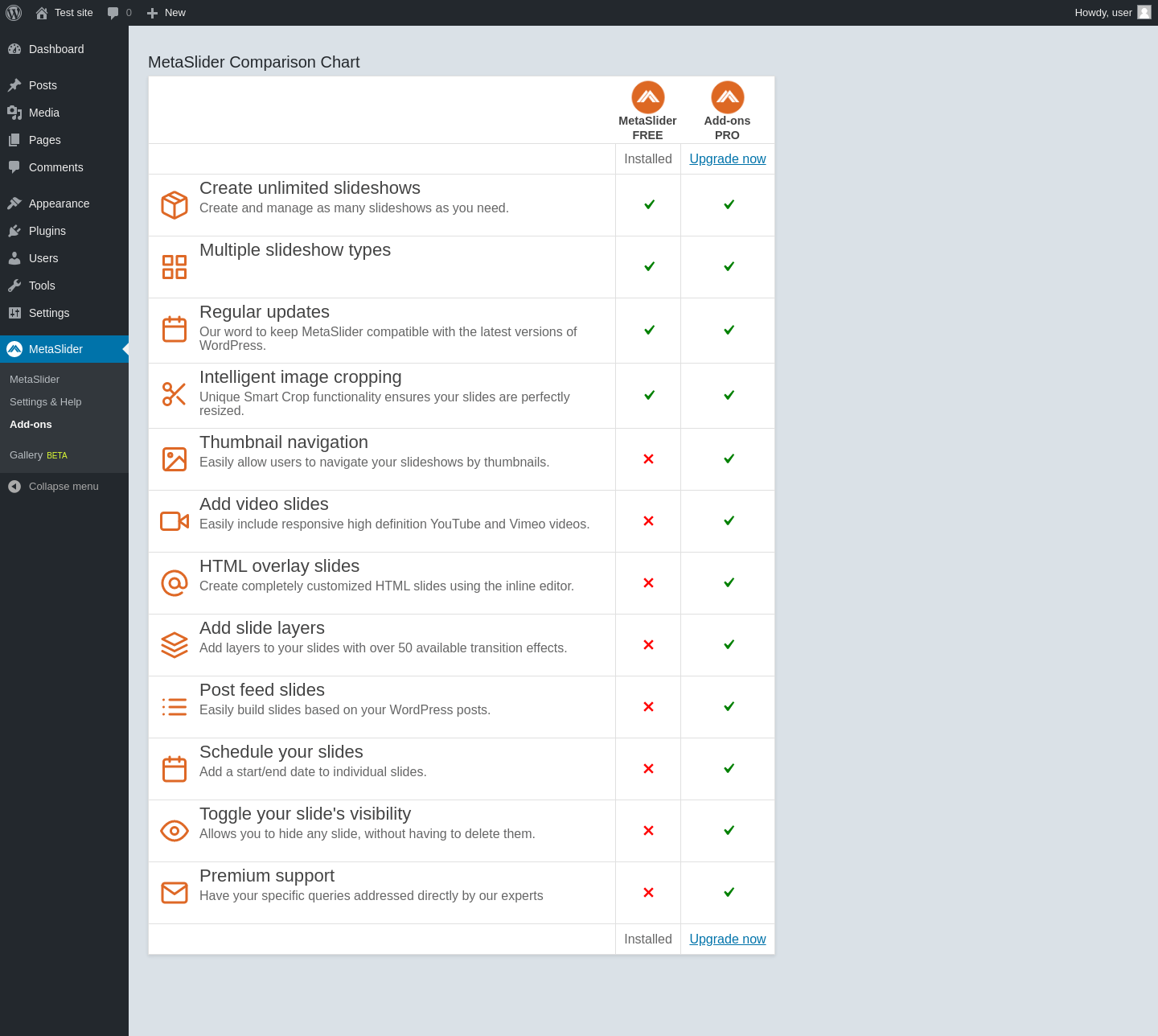The width and height of the screenshot is (1158, 1036).
Task: Click the Posts pushpin icon
Action: coord(14,85)
